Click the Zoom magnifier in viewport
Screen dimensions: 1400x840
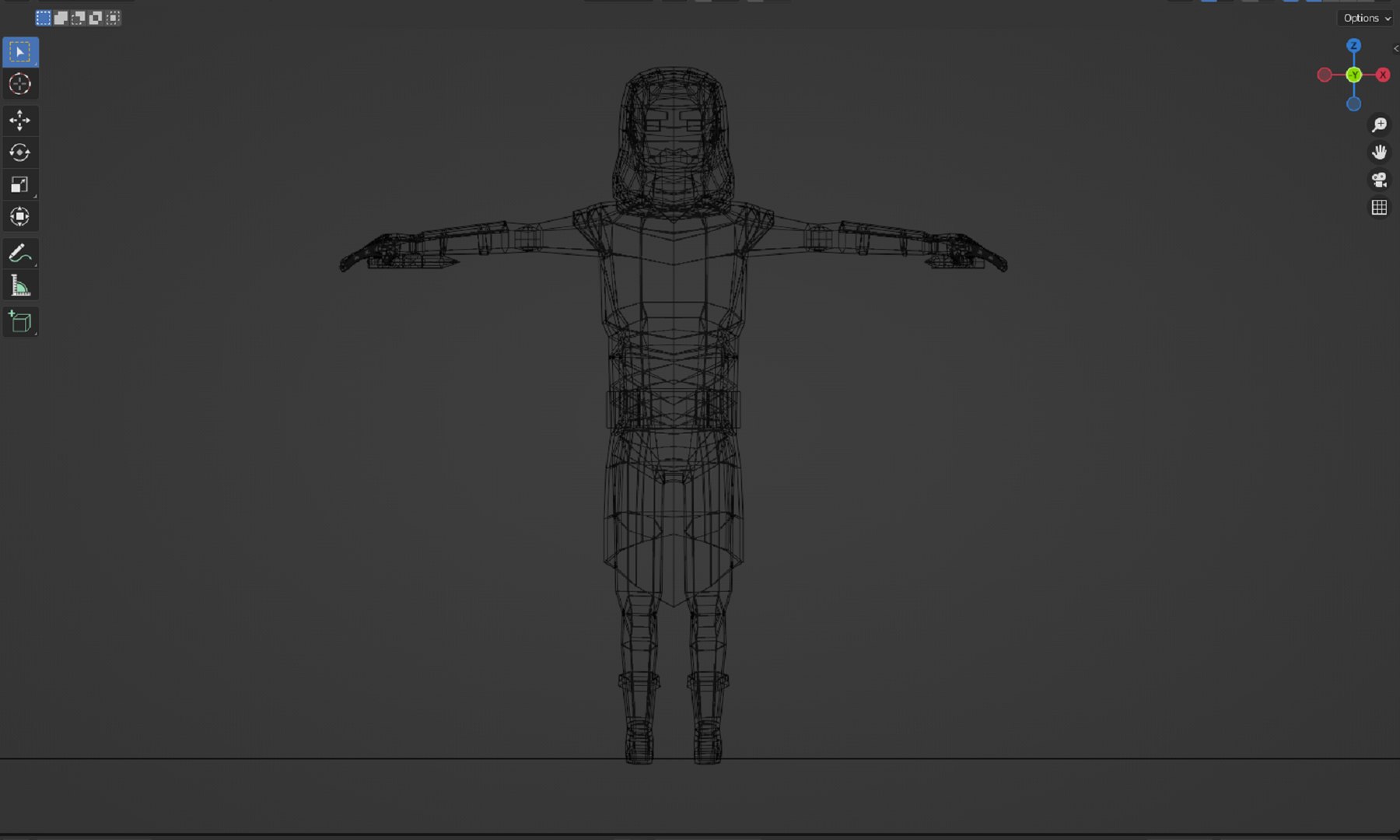[x=1379, y=125]
